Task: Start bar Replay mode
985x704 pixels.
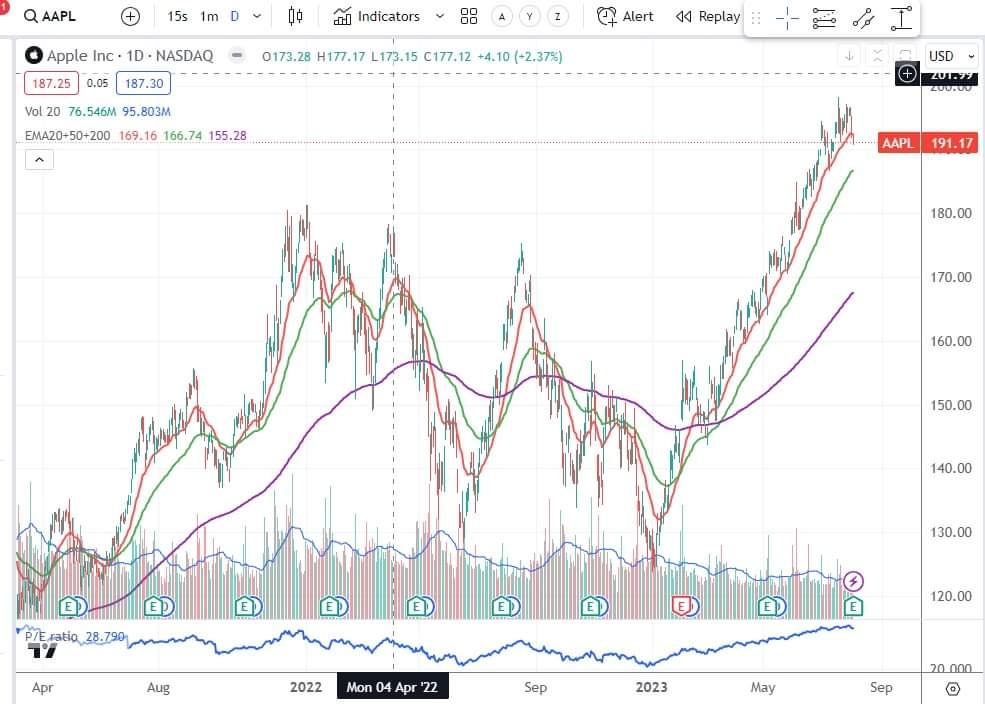Action: pos(708,16)
